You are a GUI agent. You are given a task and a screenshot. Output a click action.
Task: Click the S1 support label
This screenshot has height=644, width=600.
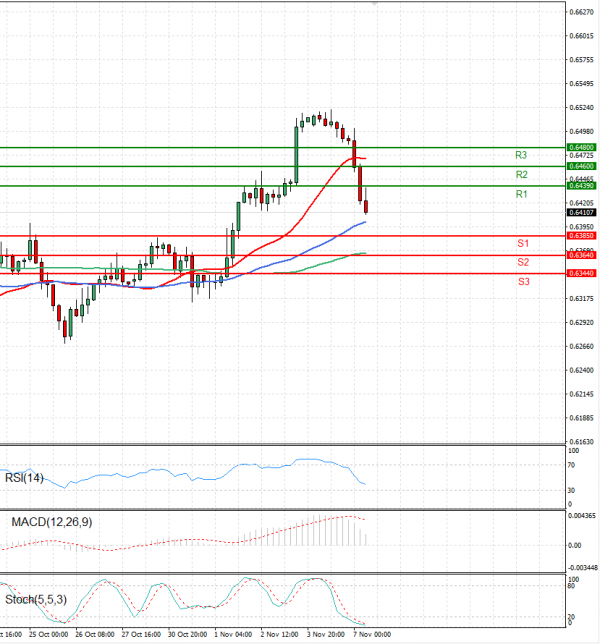(523, 244)
